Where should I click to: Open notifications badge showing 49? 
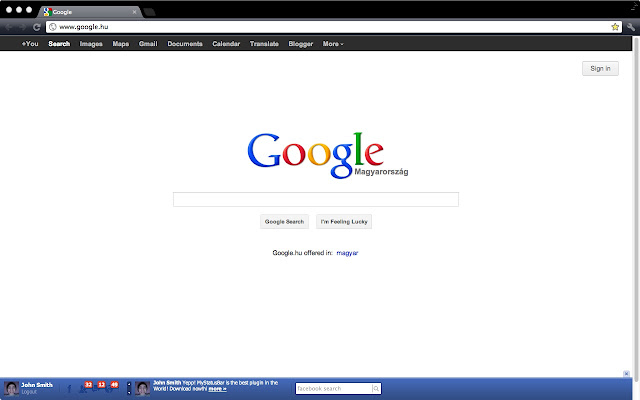point(114,384)
